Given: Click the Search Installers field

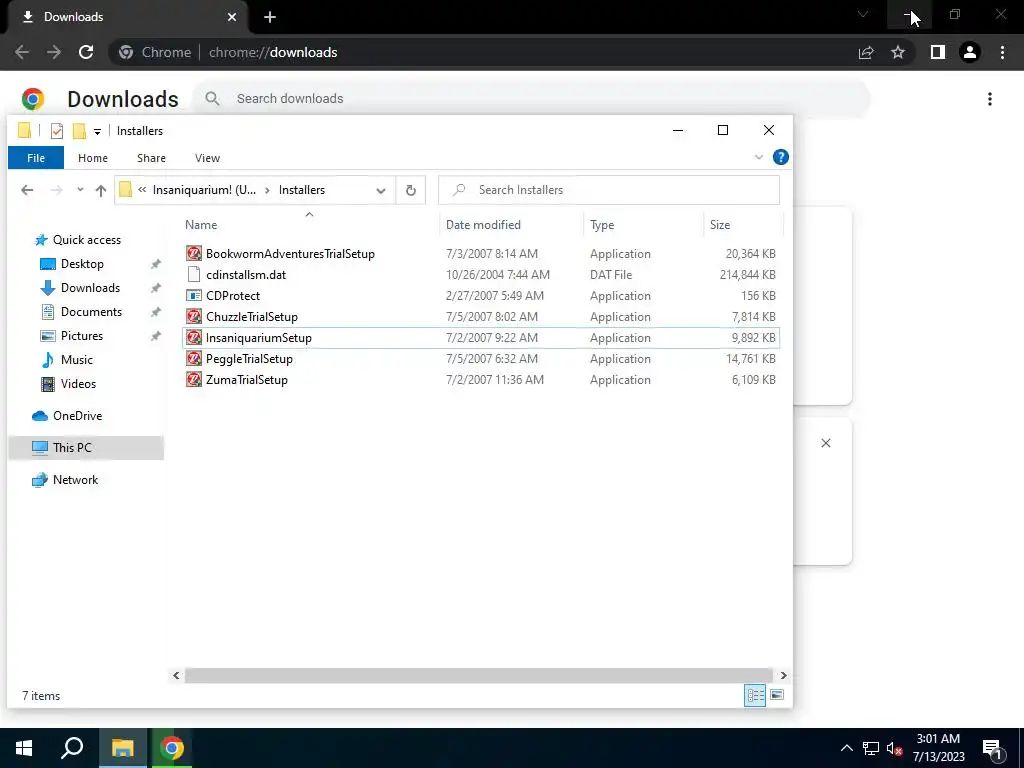Looking at the screenshot, I should 609,190.
